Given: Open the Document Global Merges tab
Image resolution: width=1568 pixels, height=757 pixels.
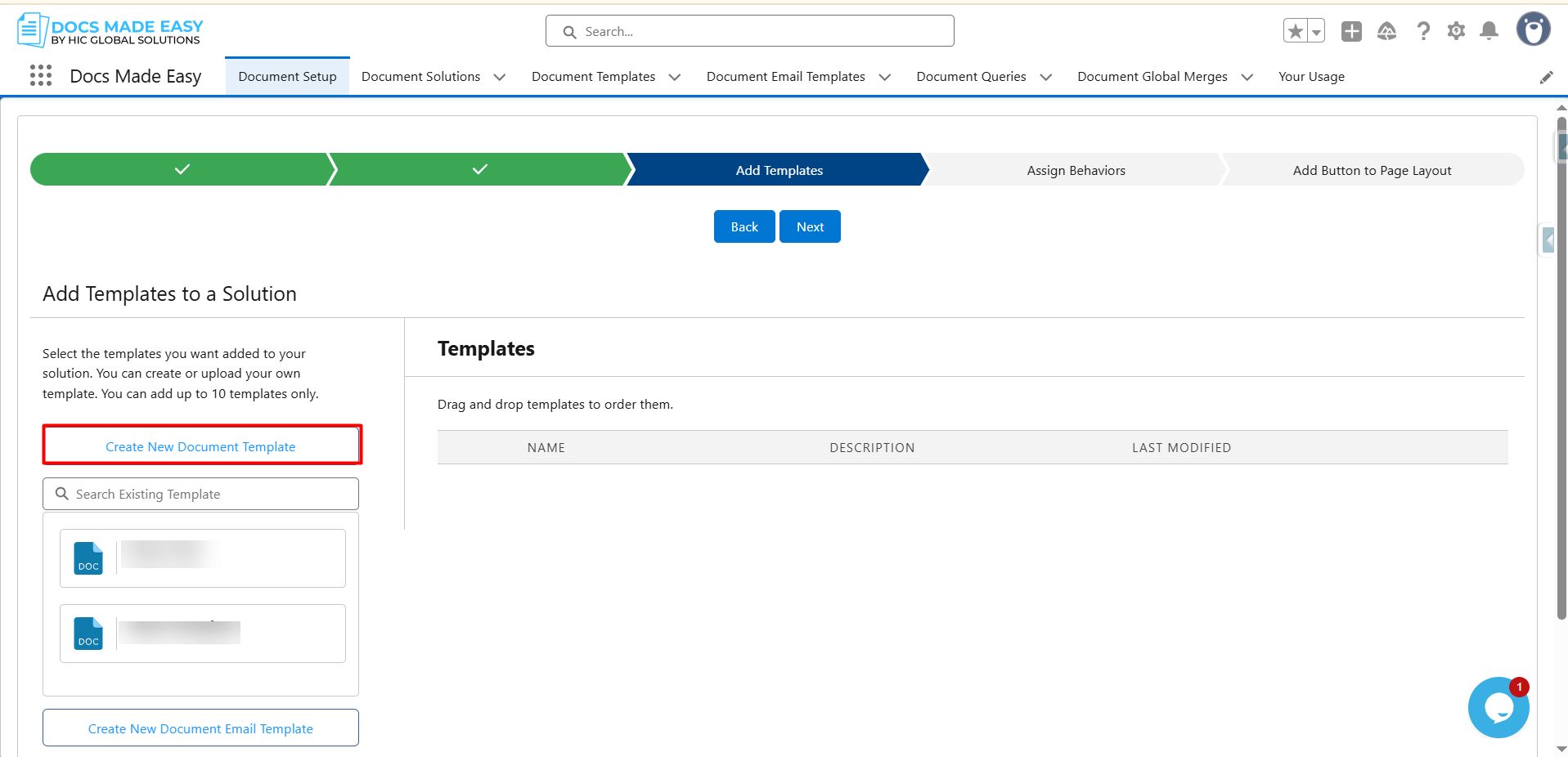Looking at the screenshot, I should [1152, 76].
